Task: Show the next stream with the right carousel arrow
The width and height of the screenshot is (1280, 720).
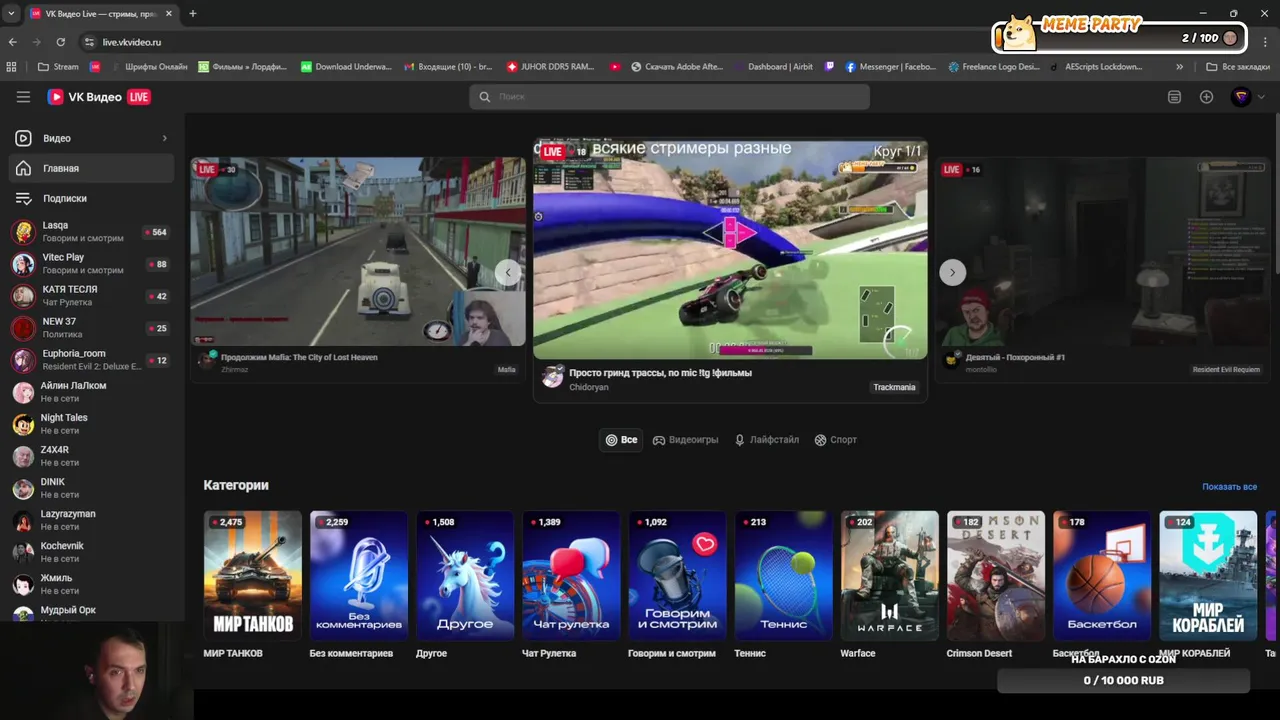Action: (x=952, y=272)
